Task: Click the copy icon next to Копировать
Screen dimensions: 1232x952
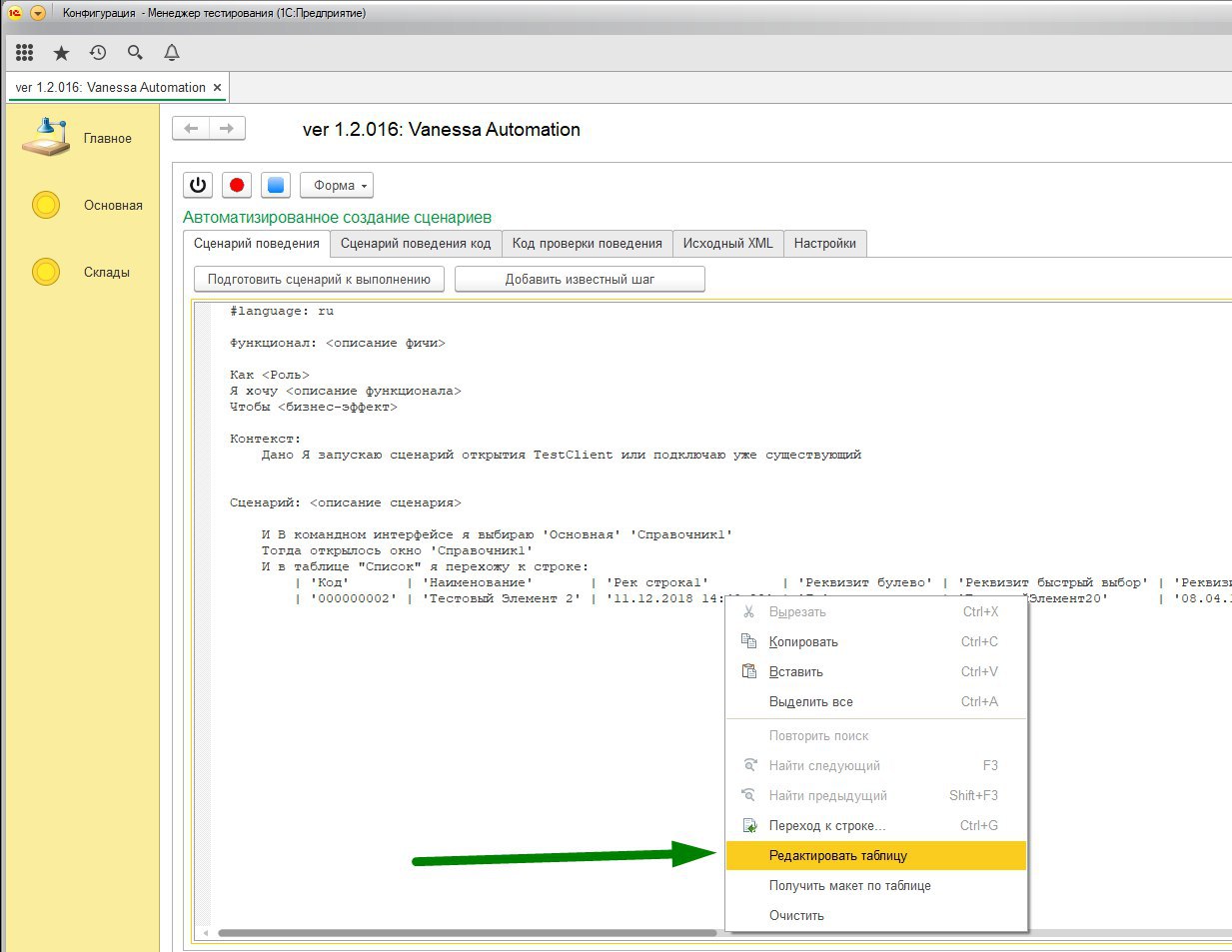Action: 748,641
